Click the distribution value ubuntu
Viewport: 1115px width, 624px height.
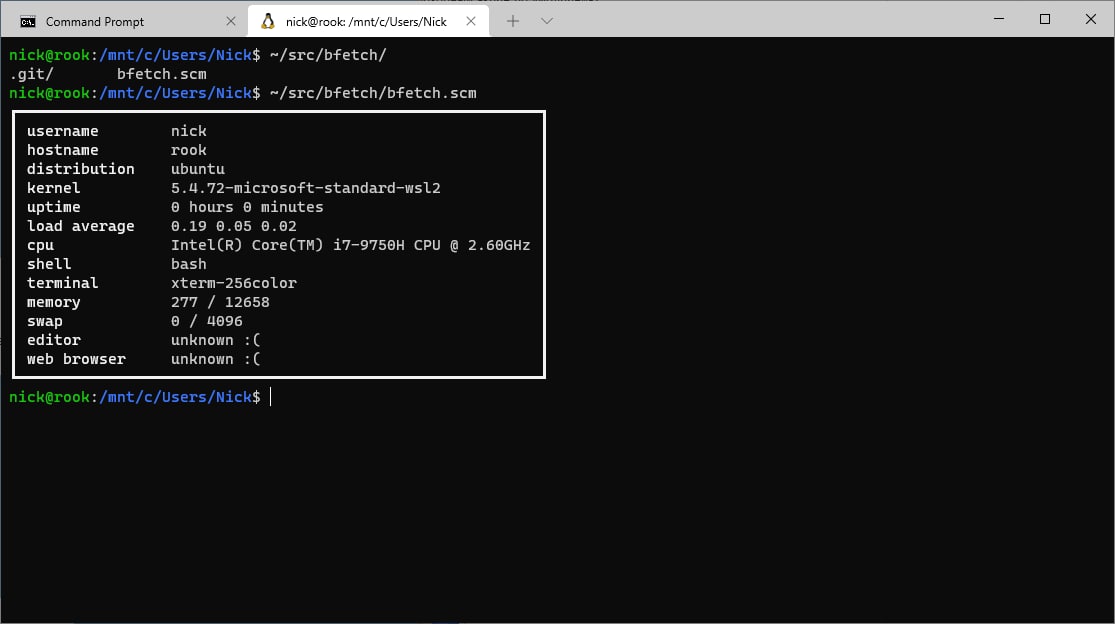[x=198, y=169]
